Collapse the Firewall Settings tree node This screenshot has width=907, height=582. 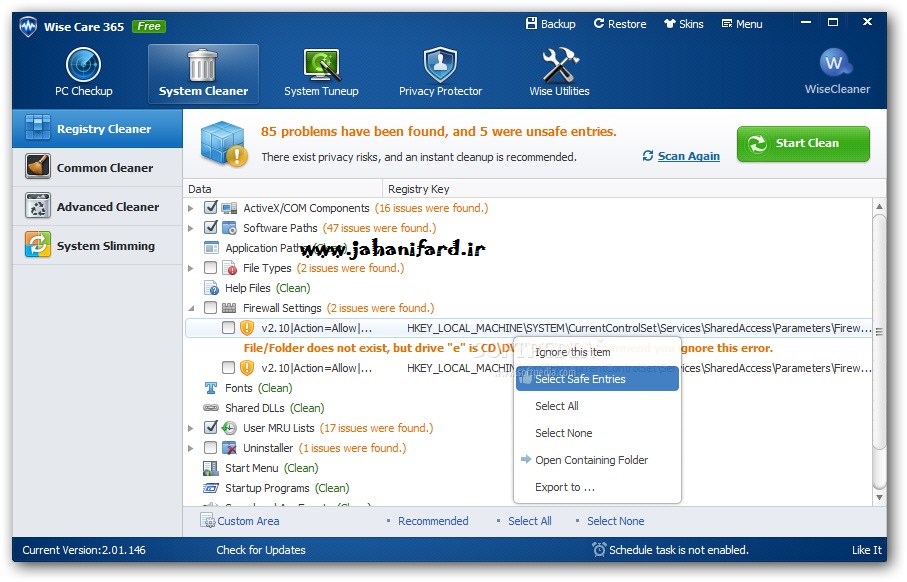[x=192, y=308]
